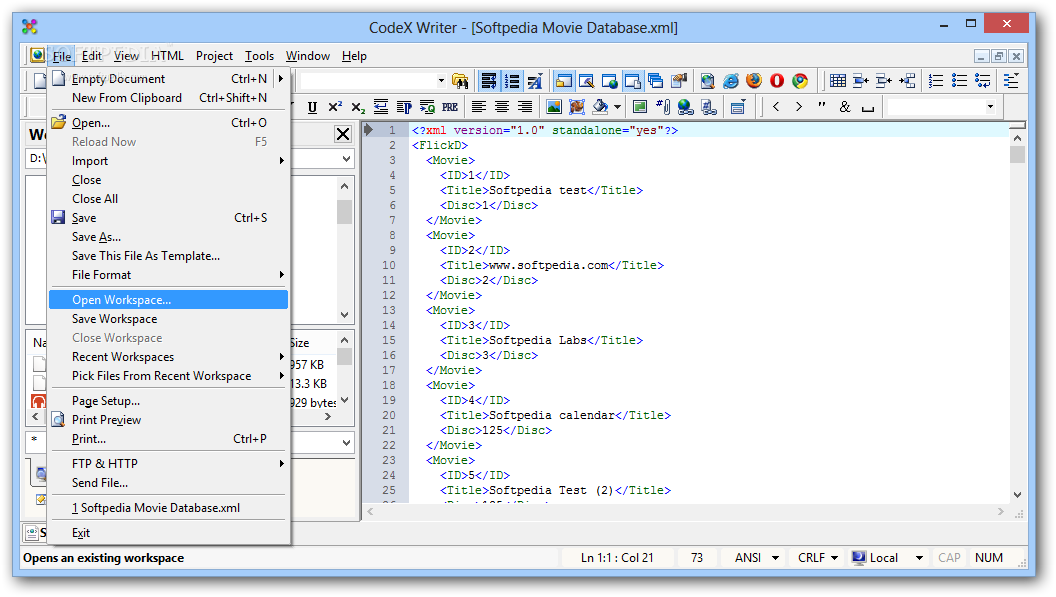The height and width of the screenshot is (597, 1056).
Task: Toggle the workspace folder panel icon
Action: (564, 82)
